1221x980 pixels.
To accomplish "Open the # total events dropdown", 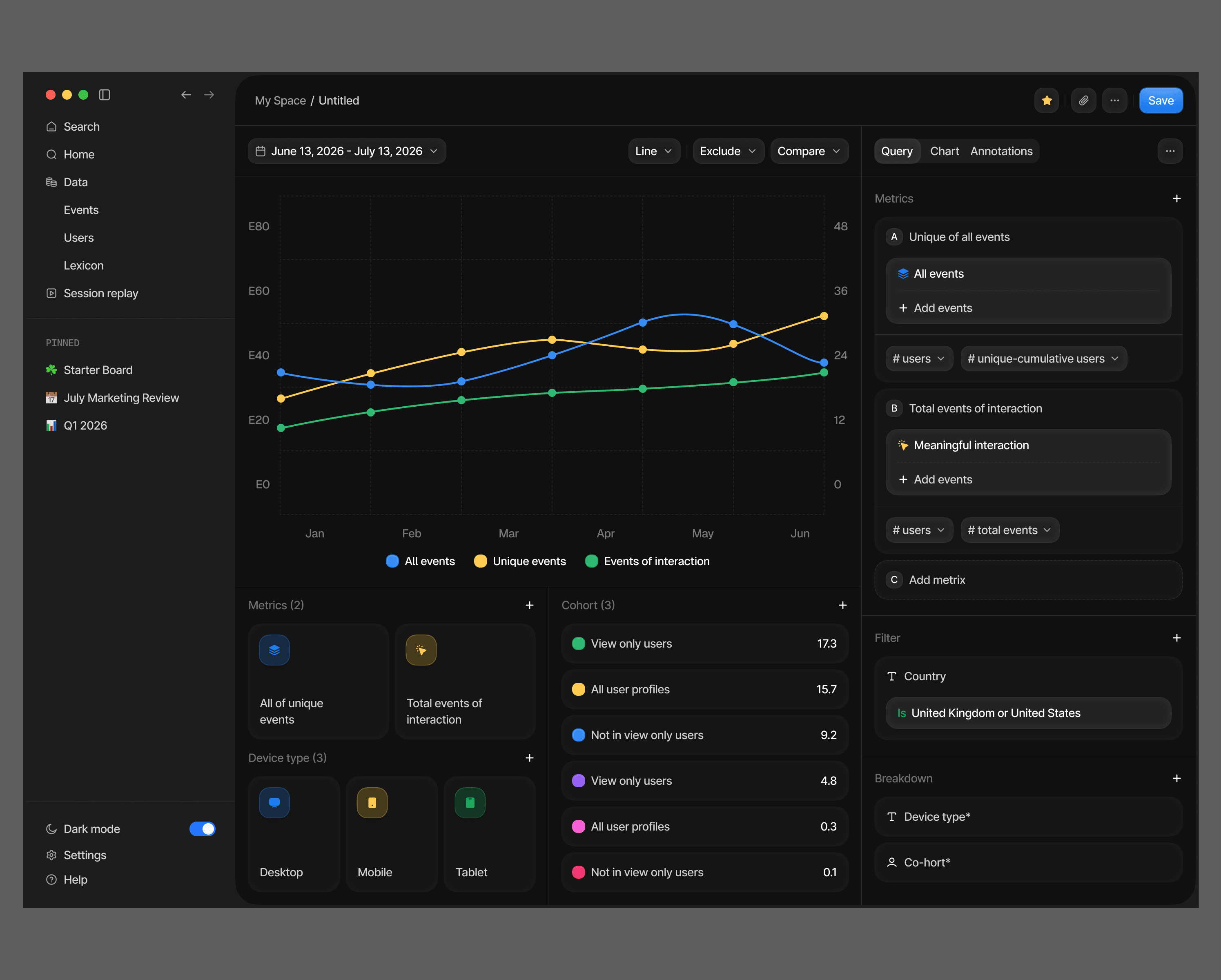I will (1009, 530).
